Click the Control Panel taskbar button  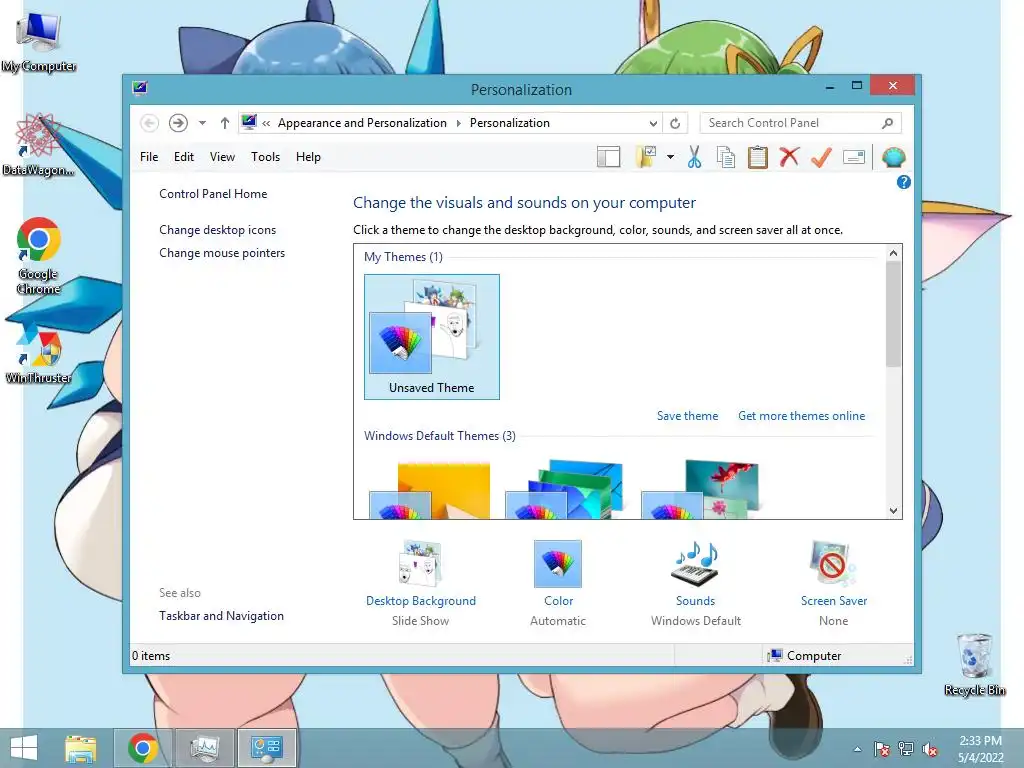[267, 748]
